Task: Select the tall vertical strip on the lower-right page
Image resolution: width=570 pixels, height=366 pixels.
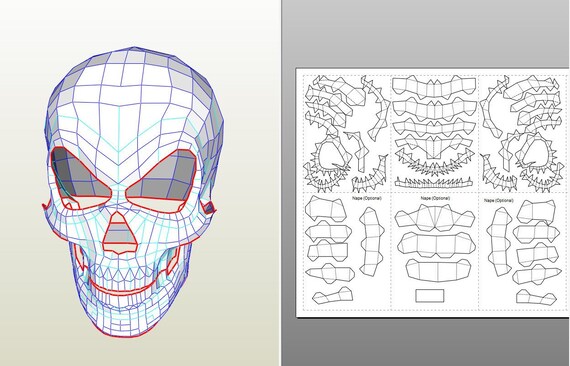Action: click(499, 241)
